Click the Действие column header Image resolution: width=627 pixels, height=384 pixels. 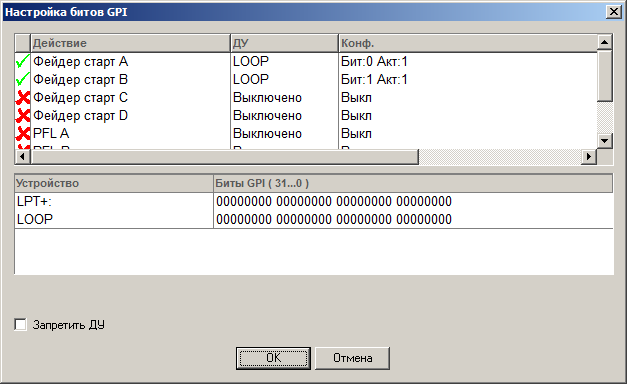pos(130,43)
